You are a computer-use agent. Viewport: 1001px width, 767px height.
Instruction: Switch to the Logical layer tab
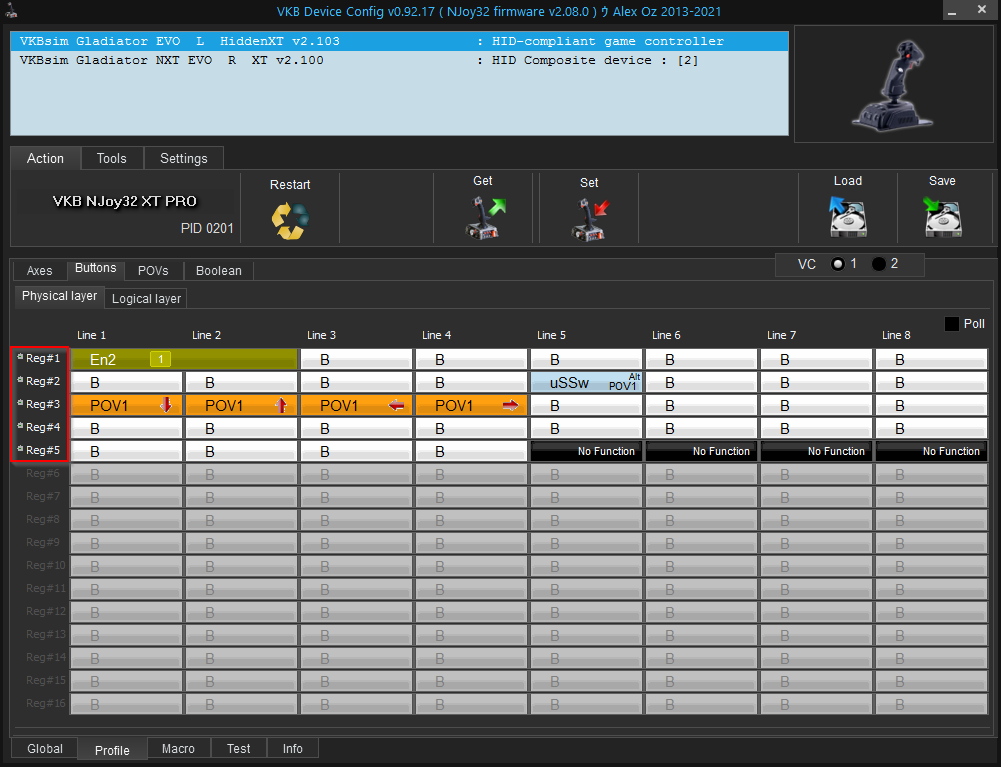146,298
